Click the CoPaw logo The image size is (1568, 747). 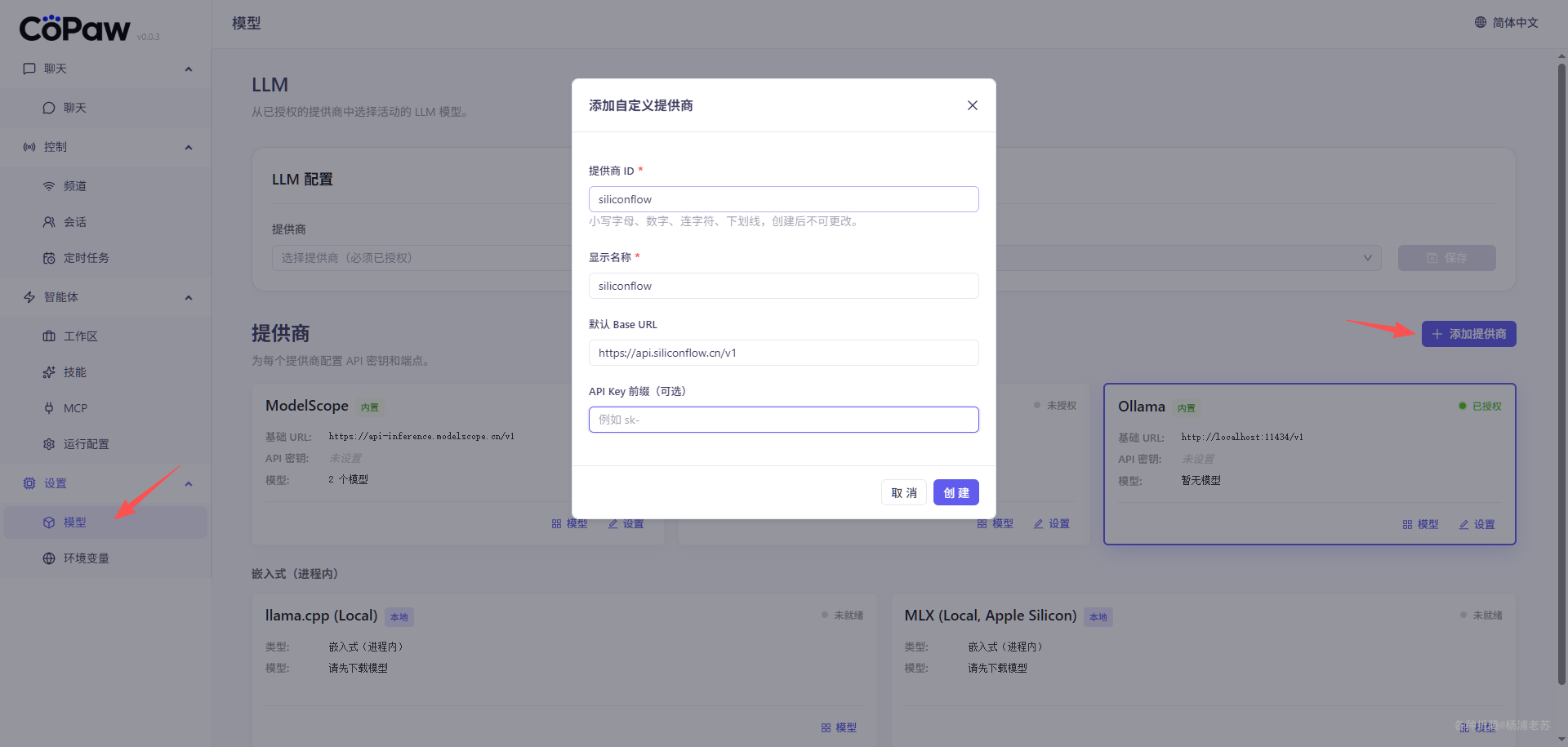coord(74,29)
